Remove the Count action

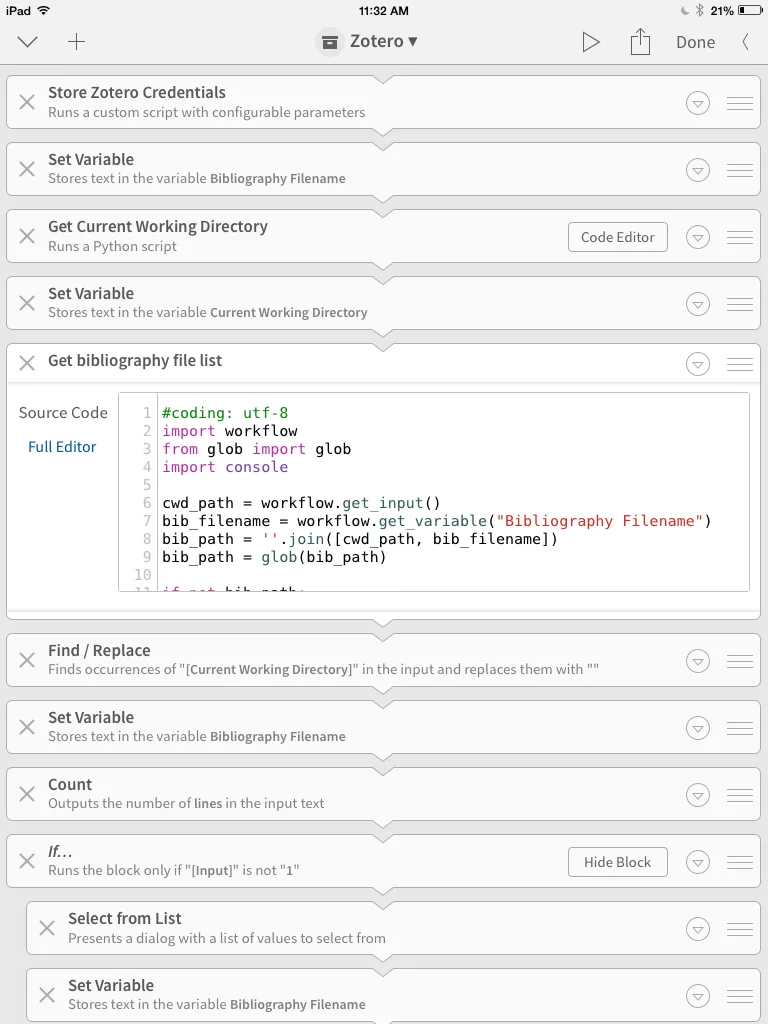pyautogui.click(x=27, y=793)
